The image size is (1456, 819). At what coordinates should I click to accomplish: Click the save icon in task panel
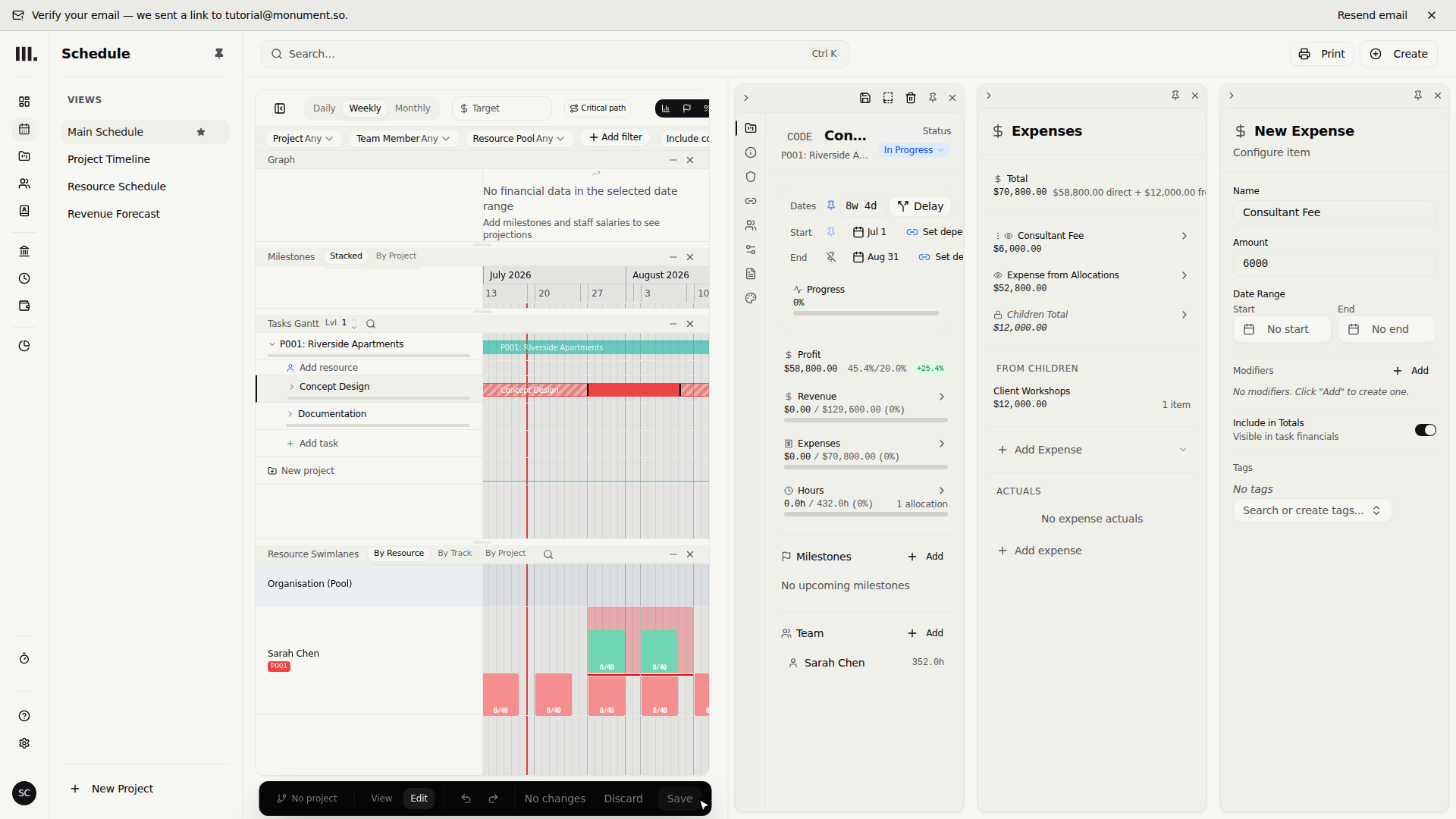(865, 98)
